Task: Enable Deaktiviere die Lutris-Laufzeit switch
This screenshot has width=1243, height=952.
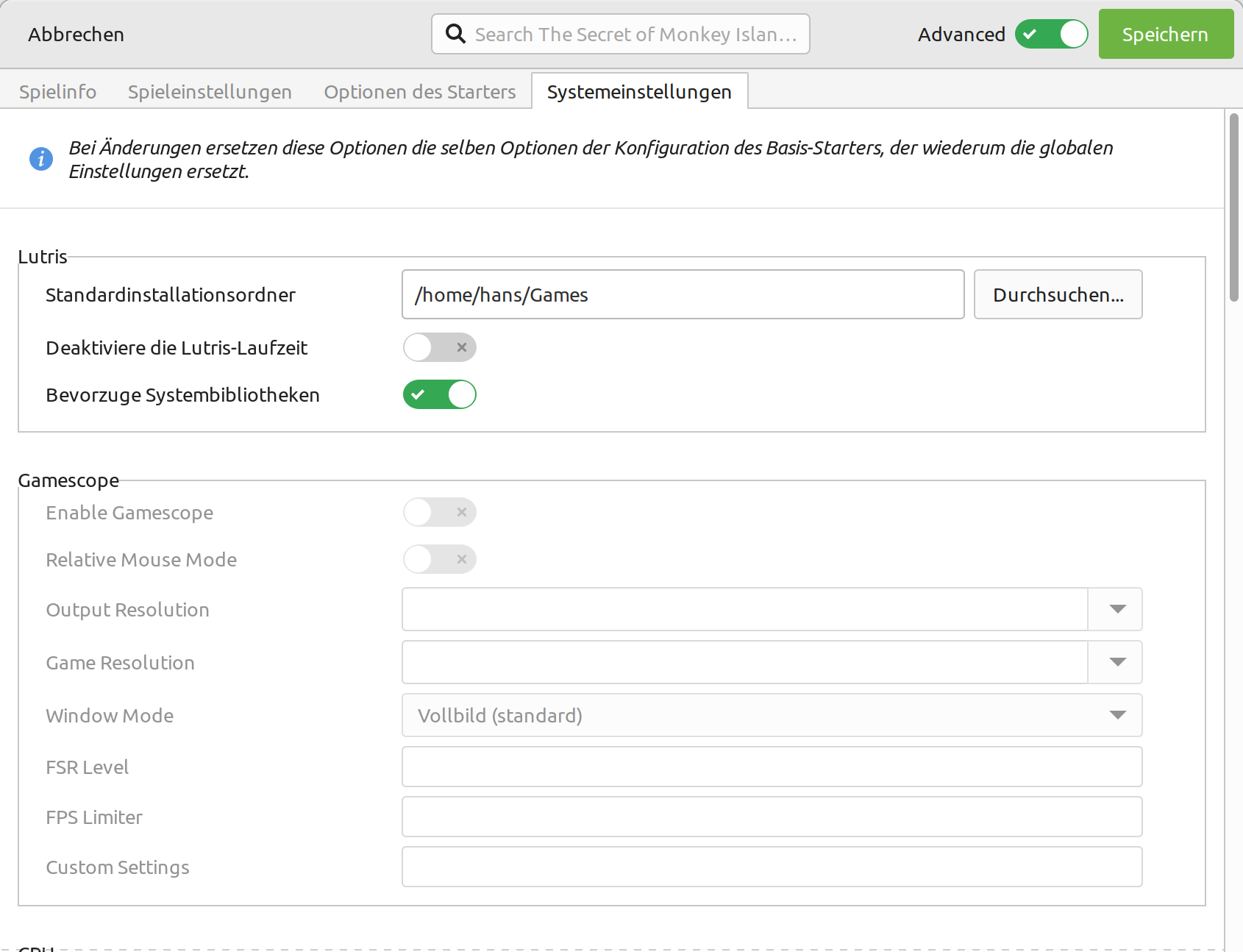Action: click(440, 347)
